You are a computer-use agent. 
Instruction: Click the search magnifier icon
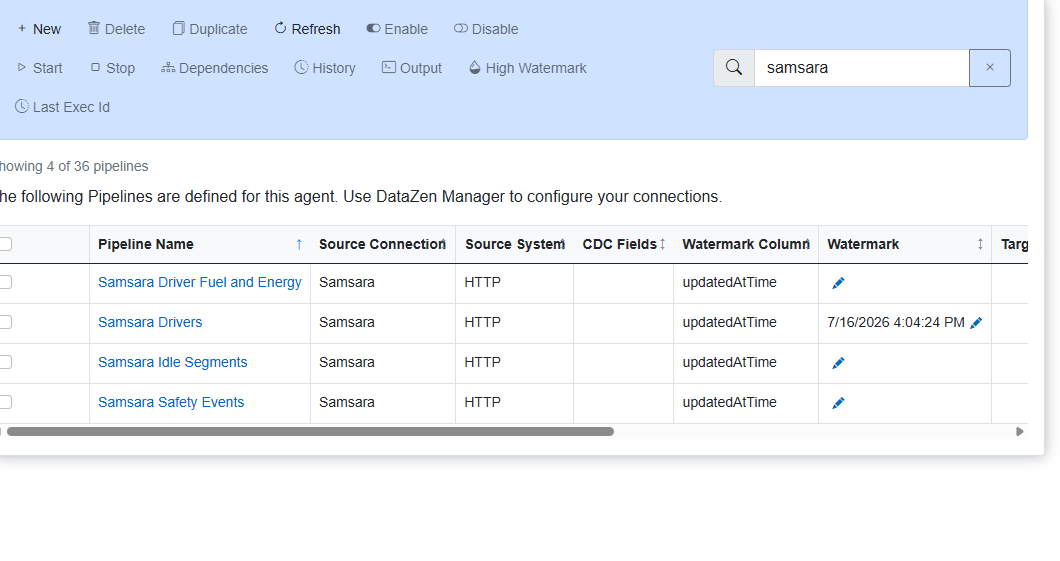tap(734, 68)
